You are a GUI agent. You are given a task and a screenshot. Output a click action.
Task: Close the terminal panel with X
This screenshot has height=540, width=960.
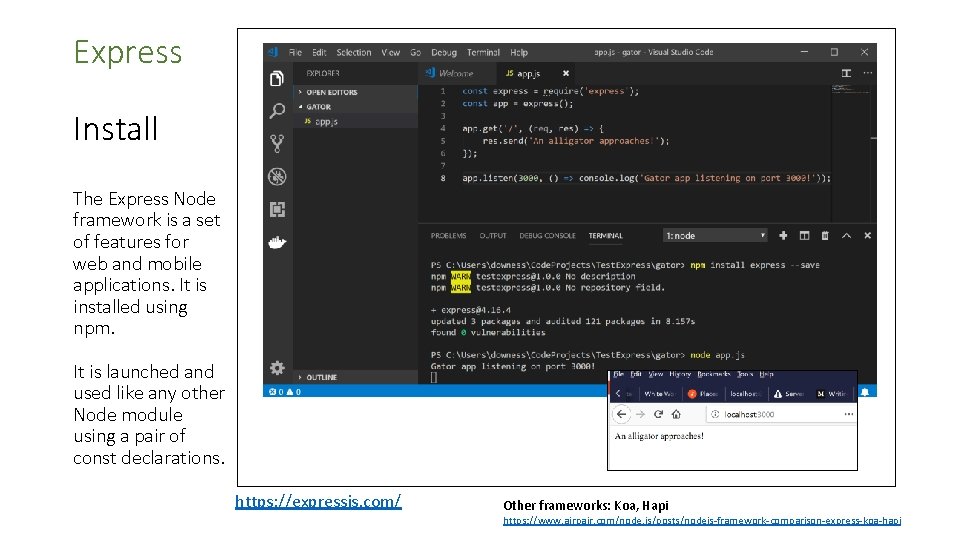click(x=868, y=235)
